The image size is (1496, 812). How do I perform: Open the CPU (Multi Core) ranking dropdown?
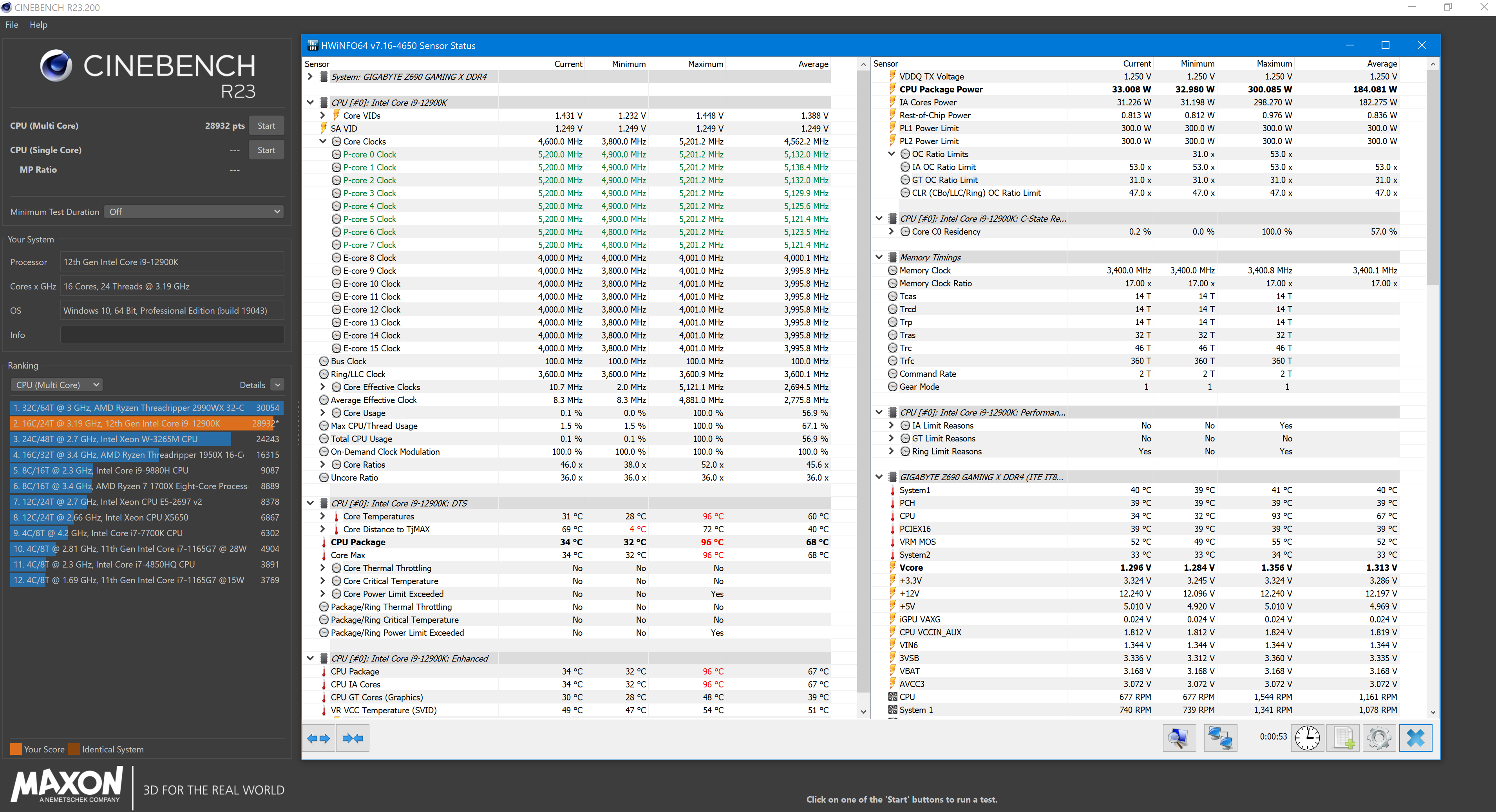click(x=57, y=385)
